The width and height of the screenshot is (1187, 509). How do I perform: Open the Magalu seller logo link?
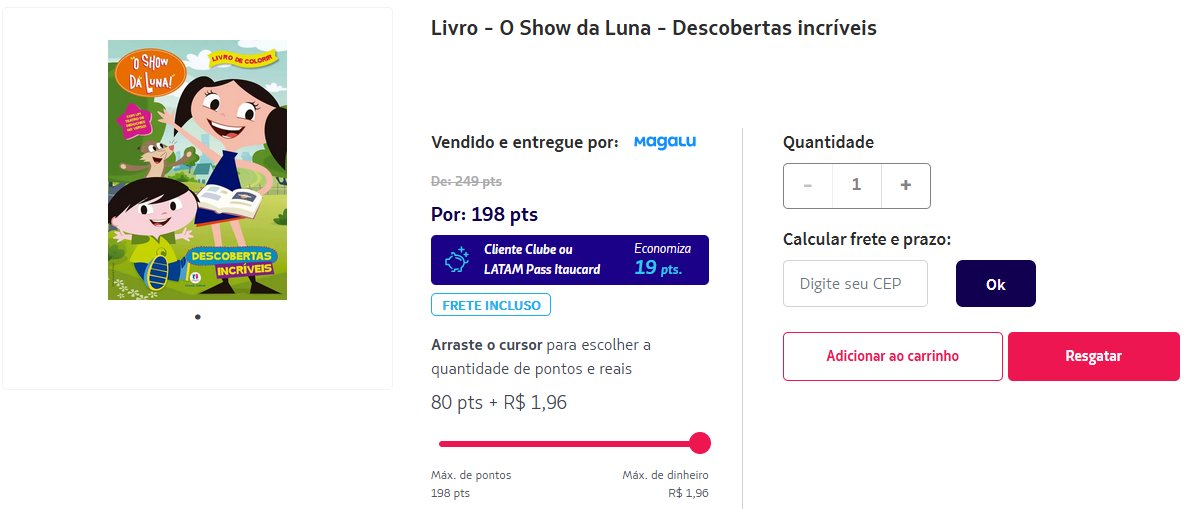[665, 142]
